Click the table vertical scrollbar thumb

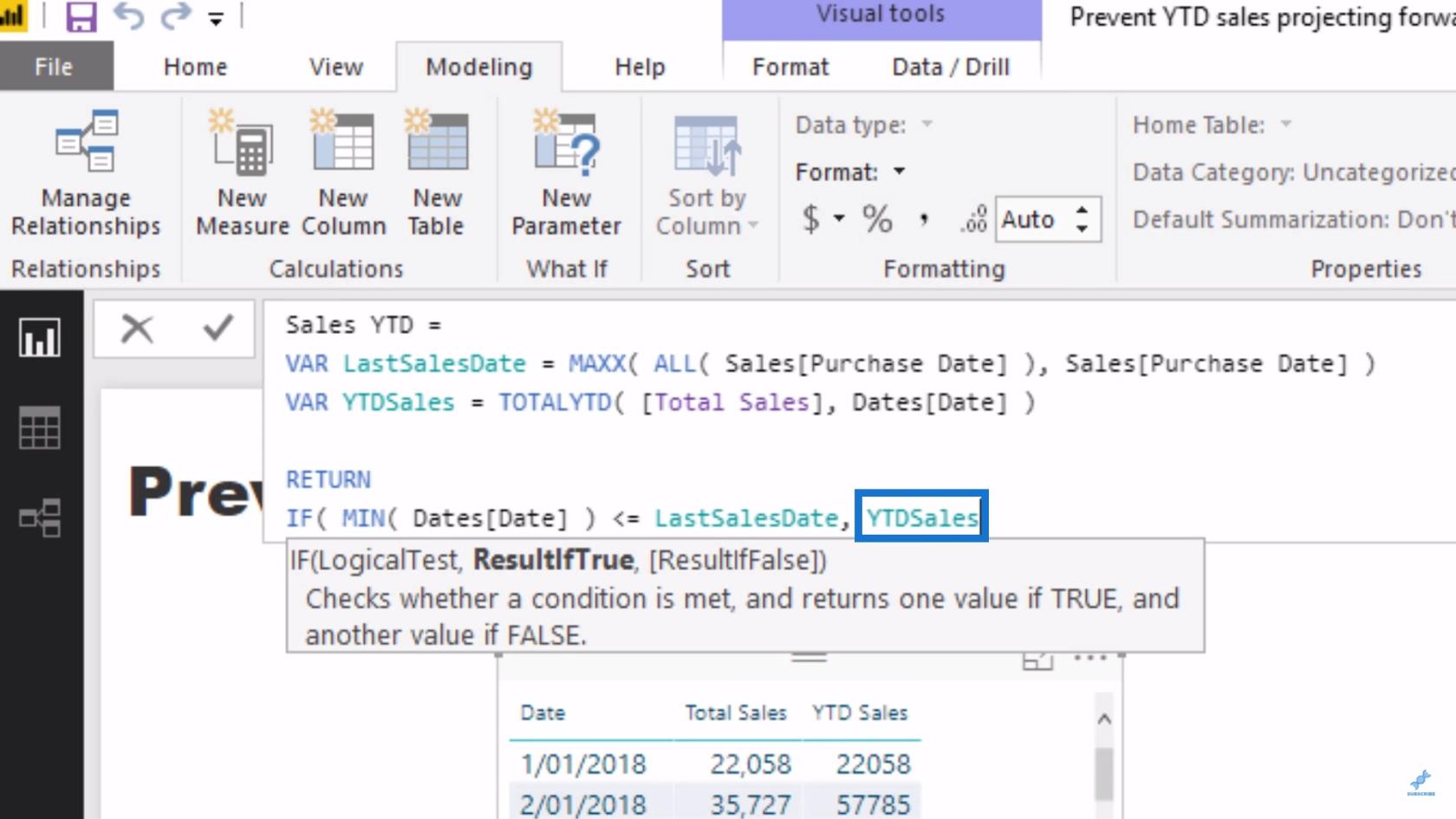pyautogui.click(x=1103, y=775)
